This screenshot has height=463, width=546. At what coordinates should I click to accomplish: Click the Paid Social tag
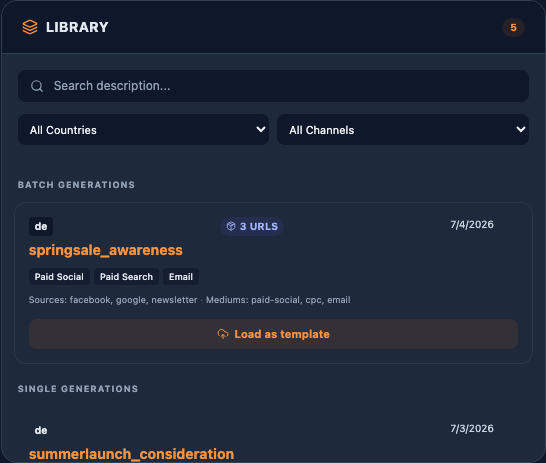click(x=59, y=277)
